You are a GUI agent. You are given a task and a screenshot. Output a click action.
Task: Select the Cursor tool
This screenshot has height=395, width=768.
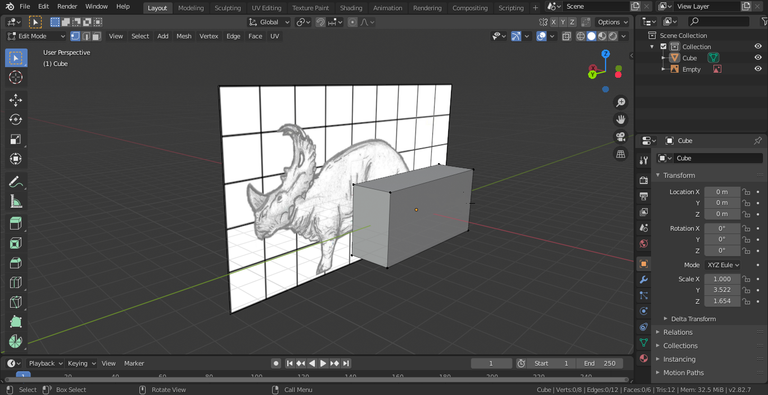(16, 77)
